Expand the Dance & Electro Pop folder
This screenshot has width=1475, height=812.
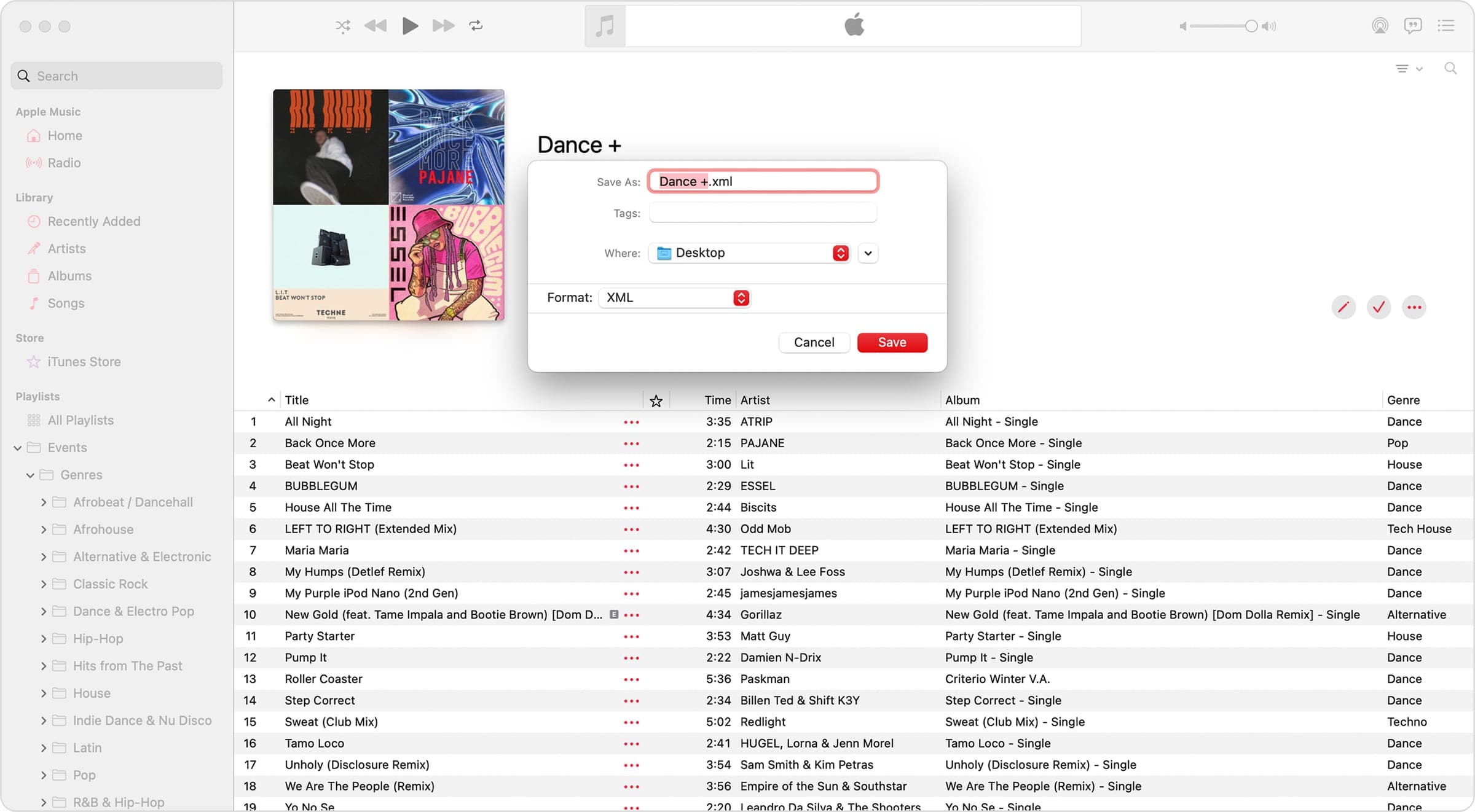pyautogui.click(x=44, y=612)
